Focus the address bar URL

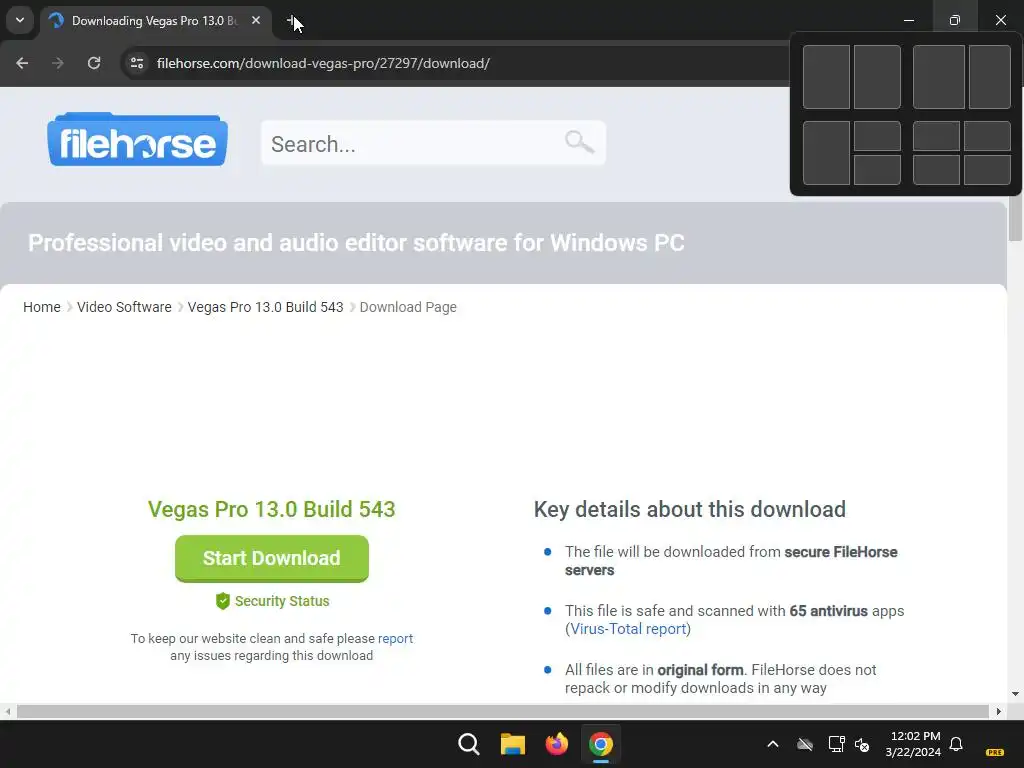tap(323, 63)
